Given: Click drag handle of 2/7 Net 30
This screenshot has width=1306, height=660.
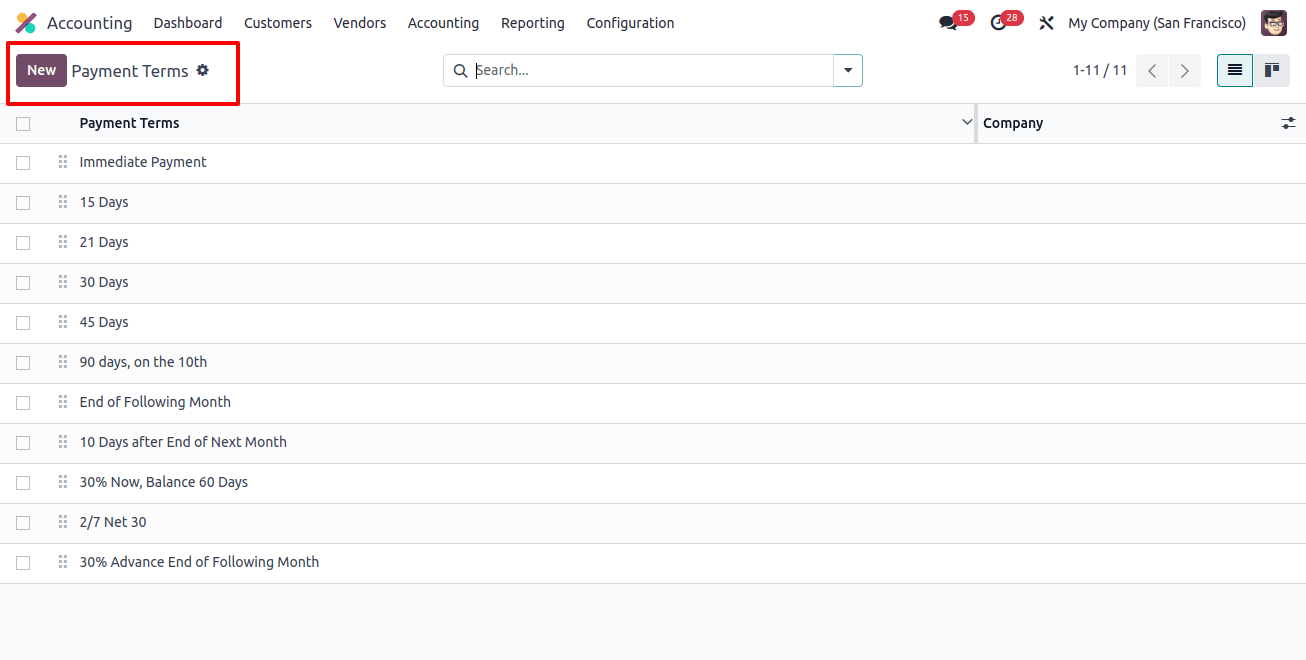Looking at the screenshot, I should coord(63,522).
